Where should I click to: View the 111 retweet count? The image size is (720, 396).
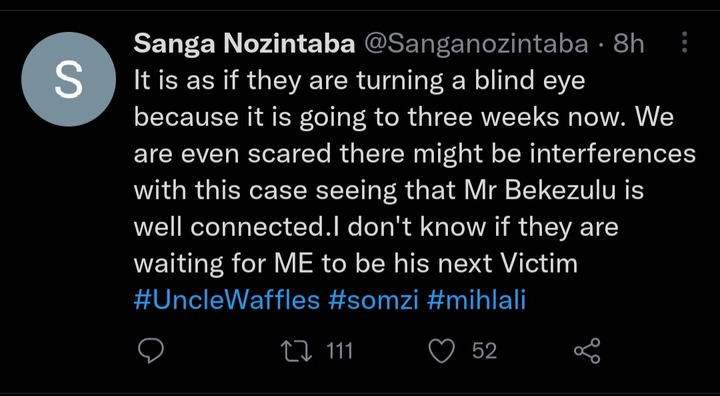click(x=339, y=352)
